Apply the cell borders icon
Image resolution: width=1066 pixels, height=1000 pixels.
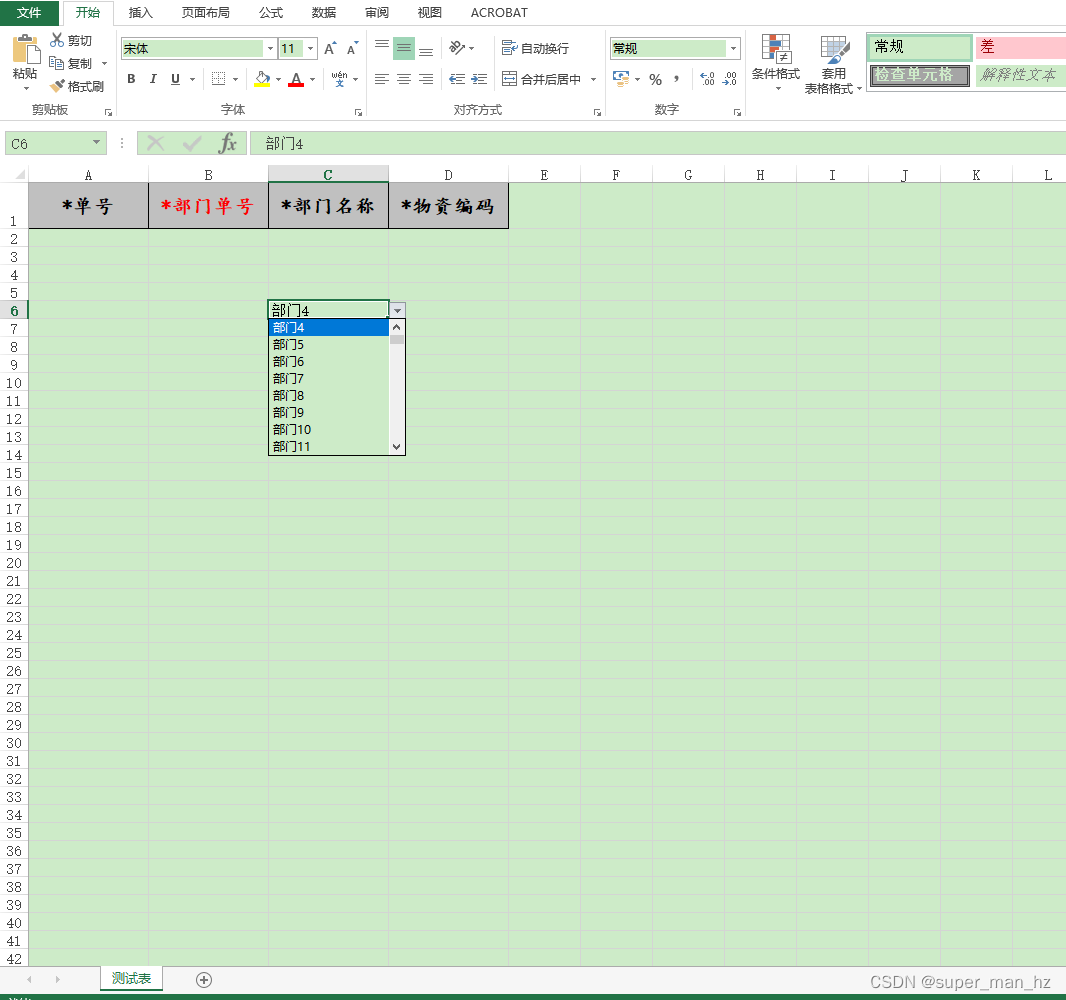coord(218,79)
